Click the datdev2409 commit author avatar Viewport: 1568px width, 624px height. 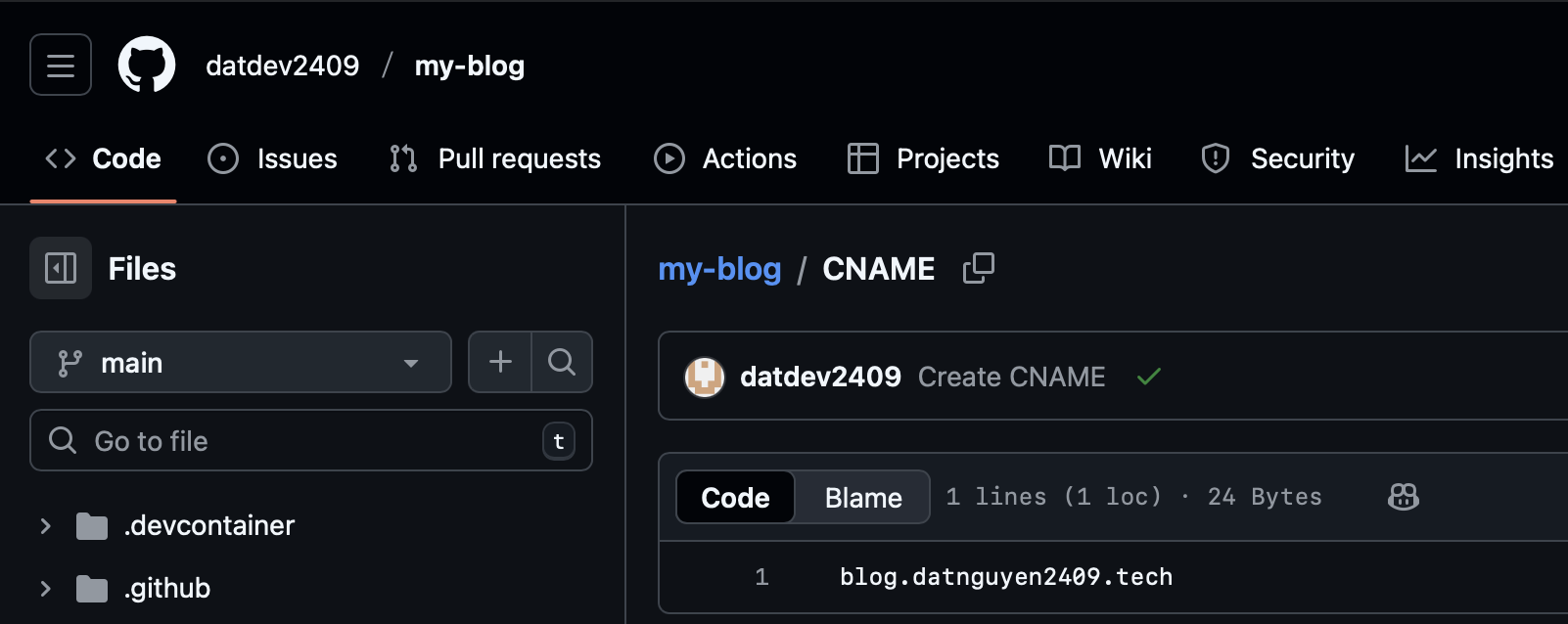pyautogui.click(x=704, y=377)
